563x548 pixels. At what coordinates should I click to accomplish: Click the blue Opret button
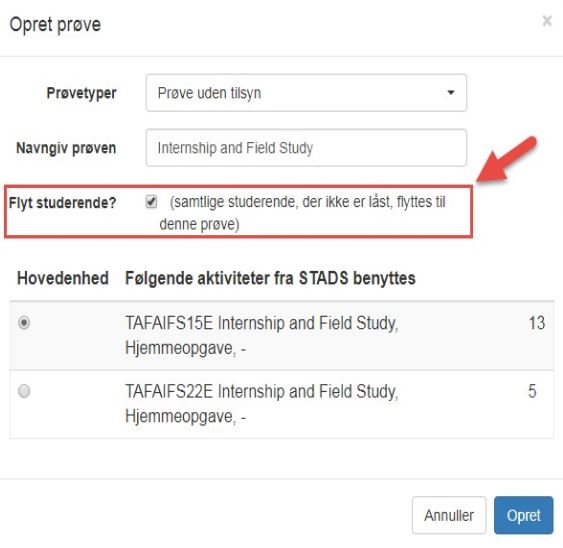(x=524, y=515)
